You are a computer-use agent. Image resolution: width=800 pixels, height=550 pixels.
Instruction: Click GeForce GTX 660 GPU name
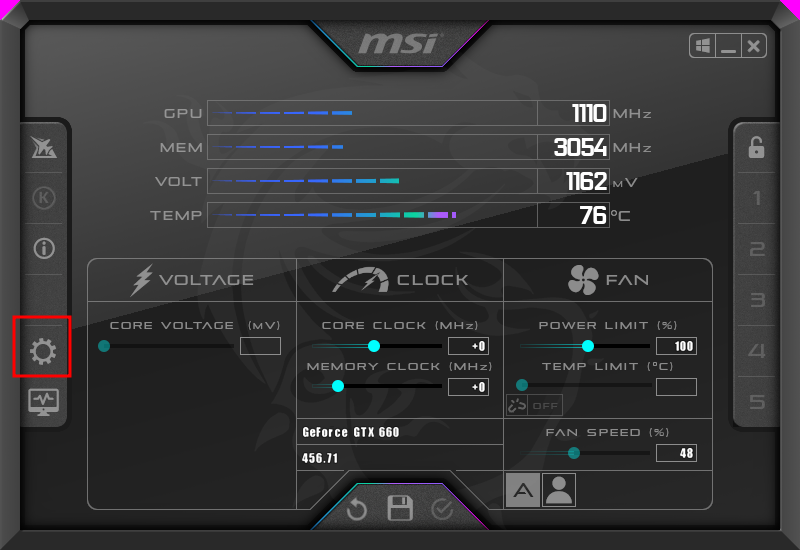click(x=351, y=432)
